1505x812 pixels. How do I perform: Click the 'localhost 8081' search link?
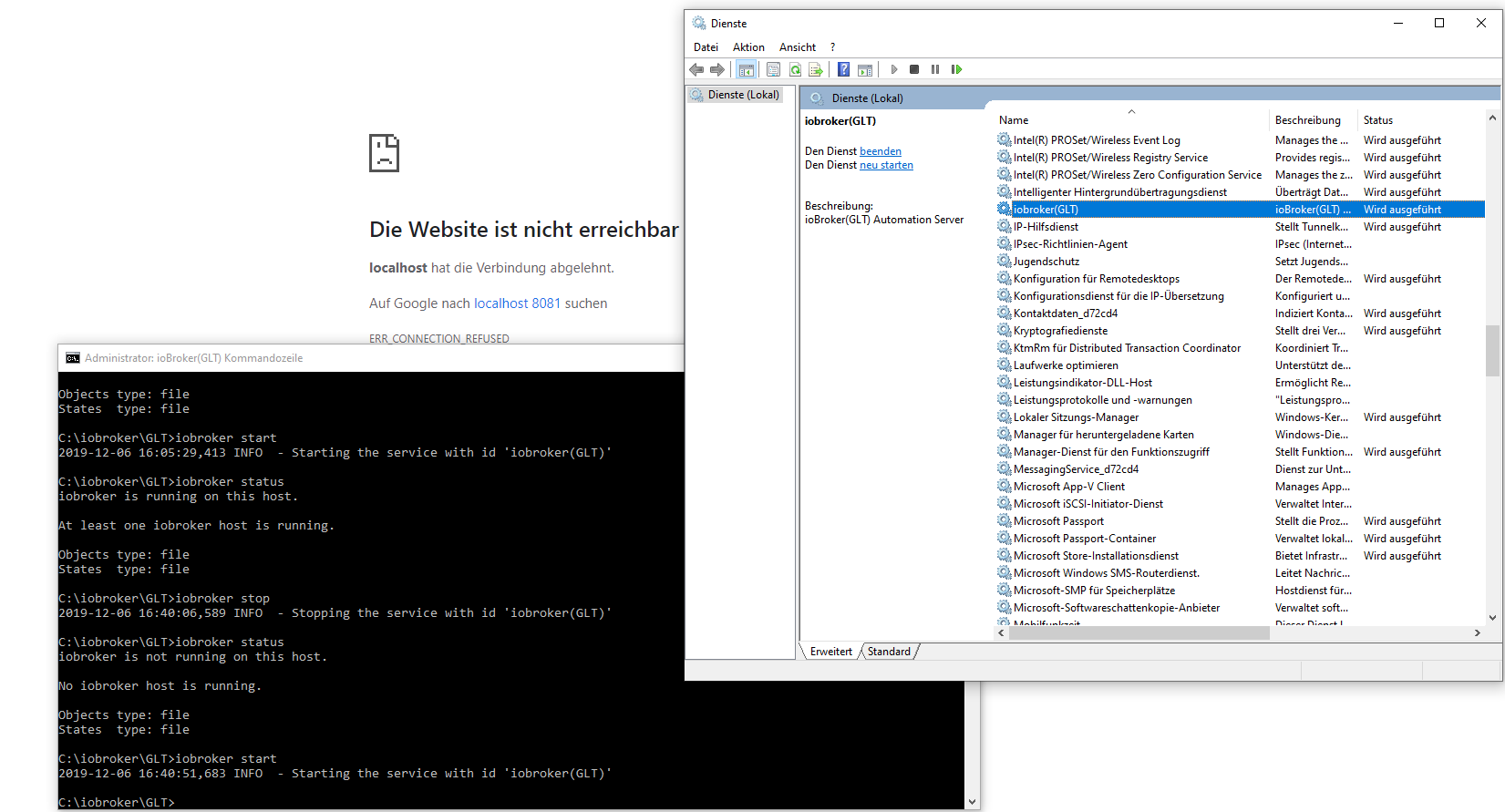coord(517,303)
